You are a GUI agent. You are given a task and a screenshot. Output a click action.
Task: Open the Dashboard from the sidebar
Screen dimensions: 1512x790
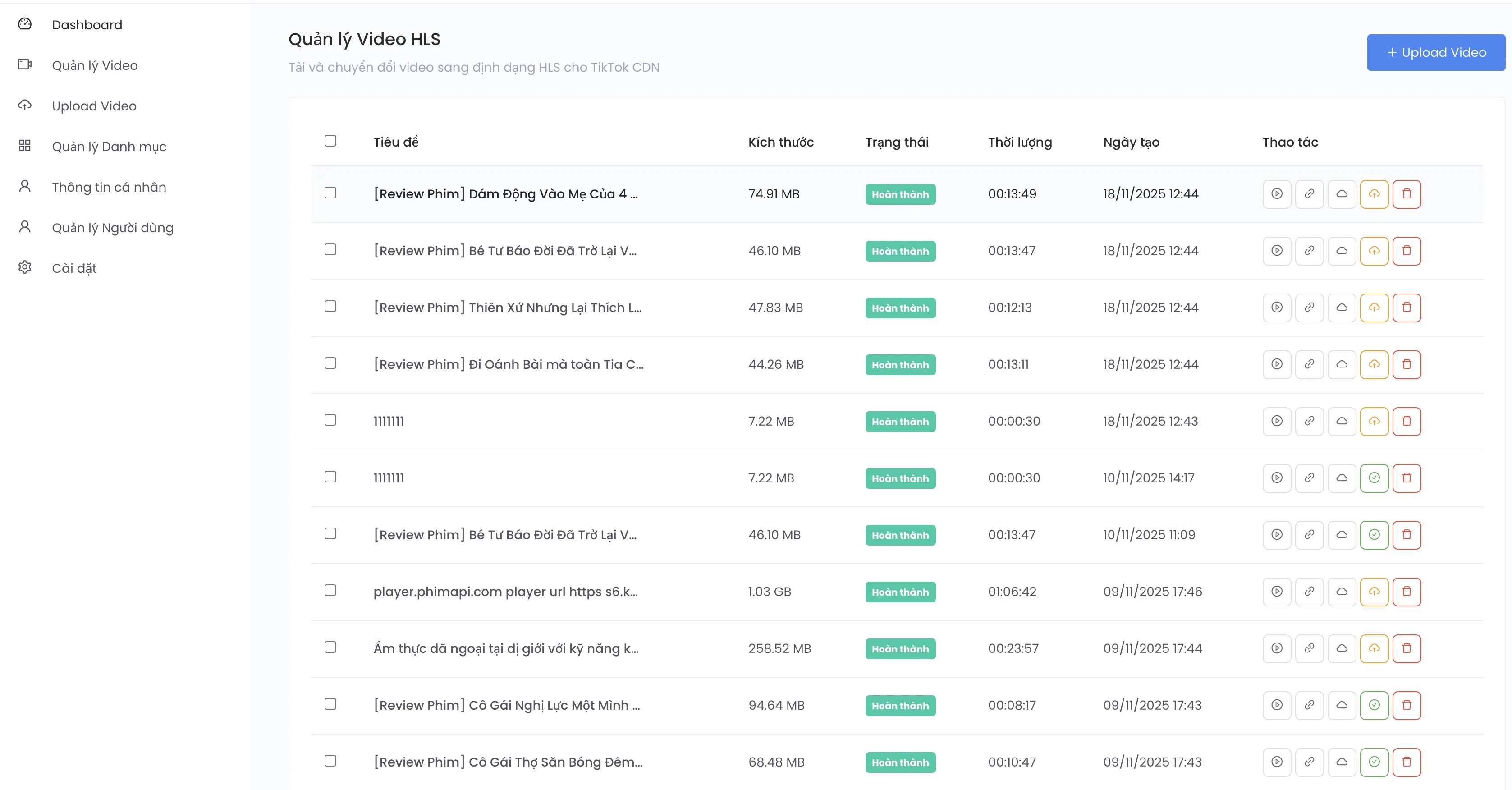coord(87,25)
